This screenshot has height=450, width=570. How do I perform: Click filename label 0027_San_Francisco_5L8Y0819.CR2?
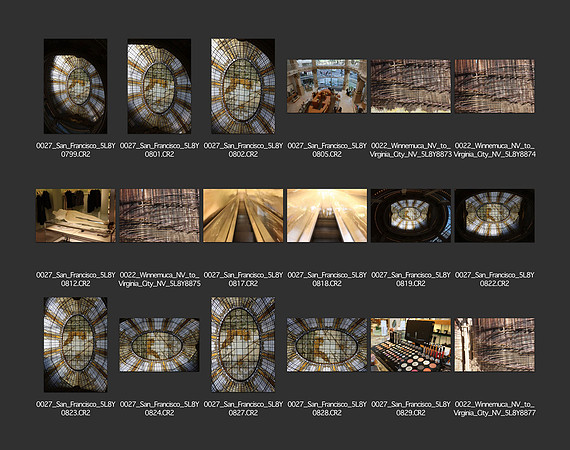click(x=411, y=279)
